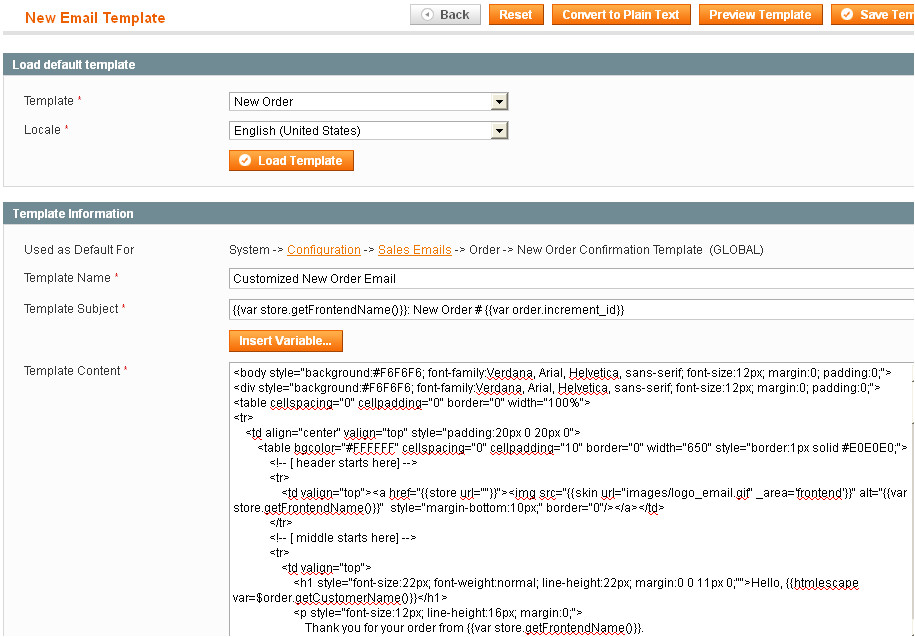Click the table cellspacing code line
915x637 pixels.
click(x=412, y=402)
